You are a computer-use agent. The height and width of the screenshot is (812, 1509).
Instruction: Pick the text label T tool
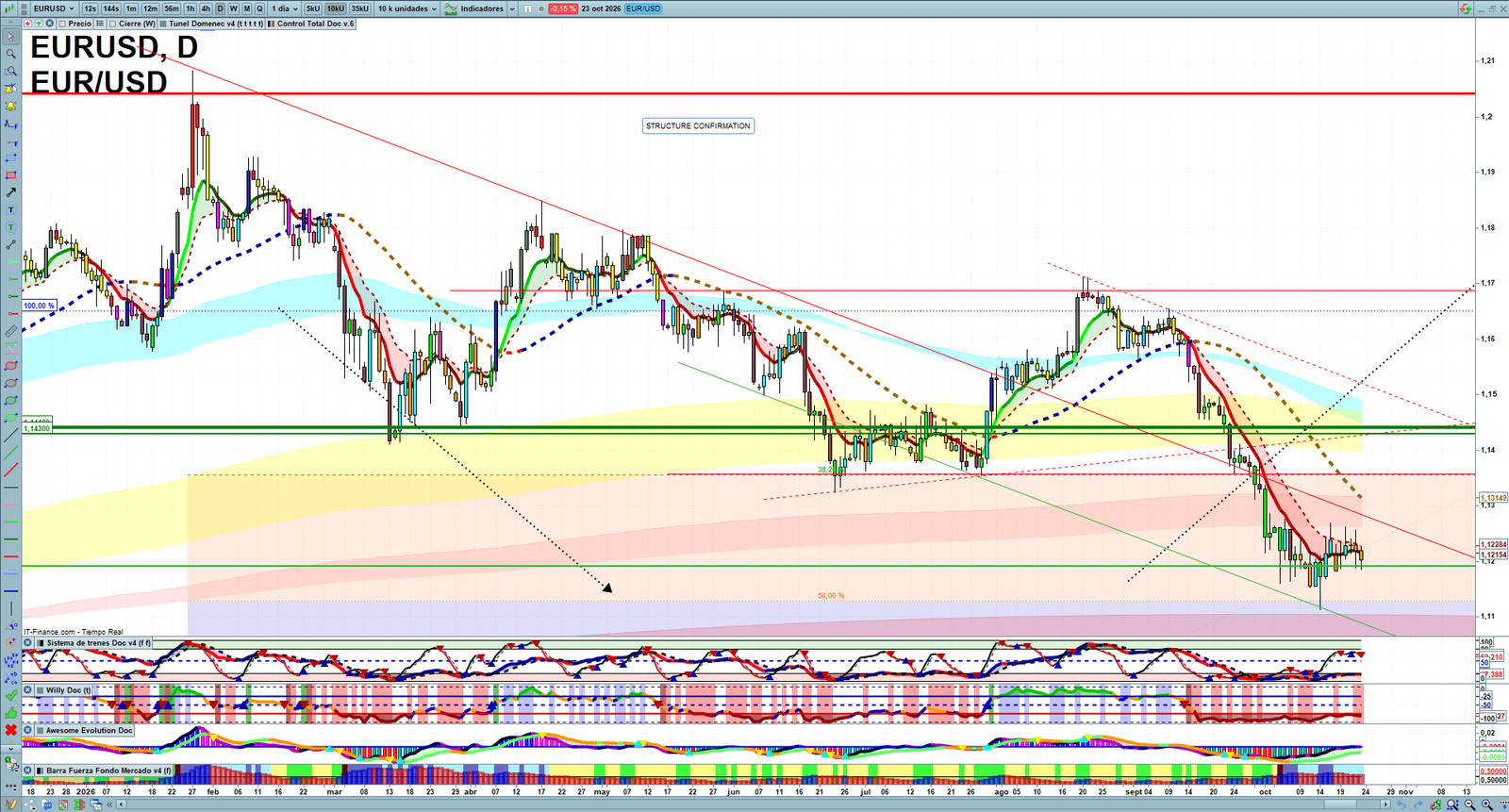coord(10,209)
